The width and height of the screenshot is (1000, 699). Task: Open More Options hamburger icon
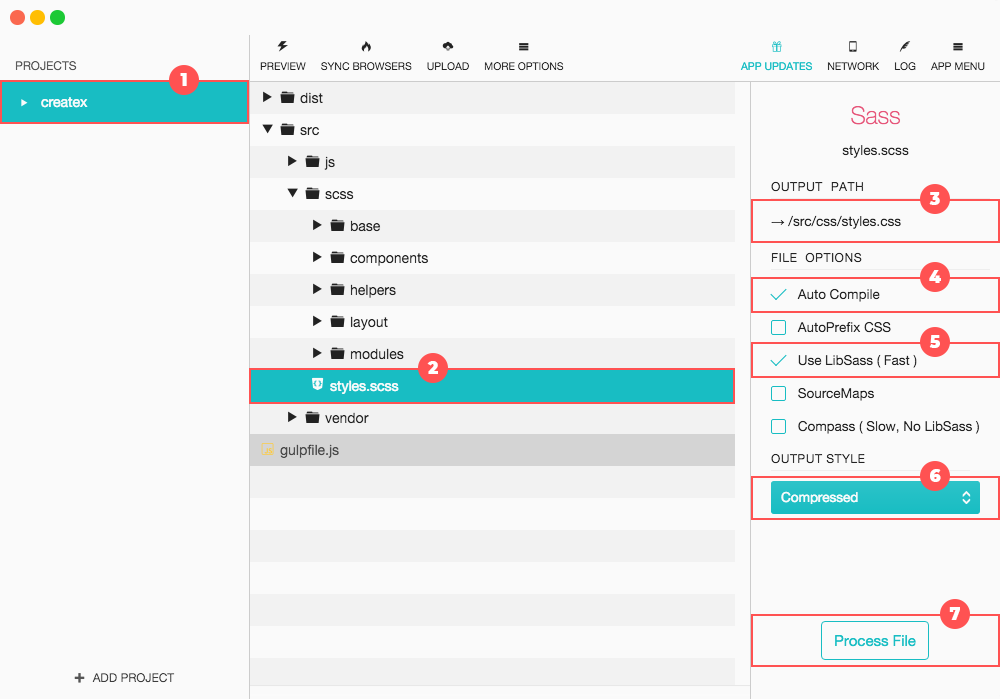point(523,47)
